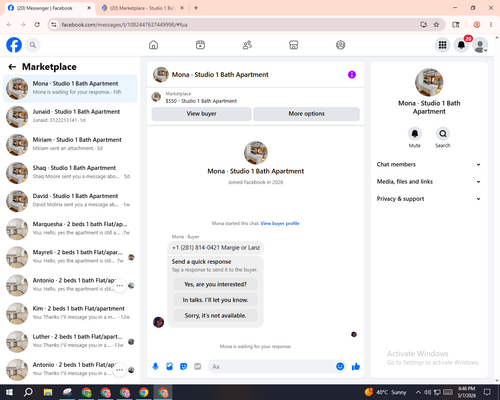Screen dimensions: 500x400
Task: Send quick reply 'Yes, are you interested?'
Action: [x=215, y=284]
